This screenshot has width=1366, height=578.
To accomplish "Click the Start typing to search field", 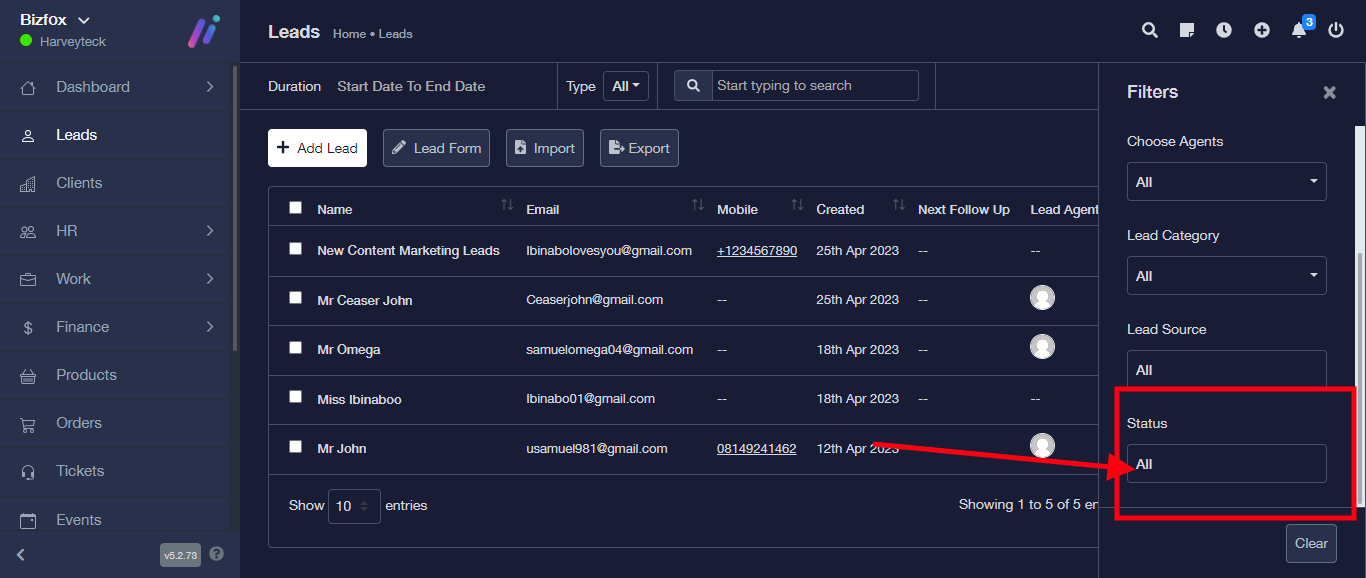I will pos(814,86).
